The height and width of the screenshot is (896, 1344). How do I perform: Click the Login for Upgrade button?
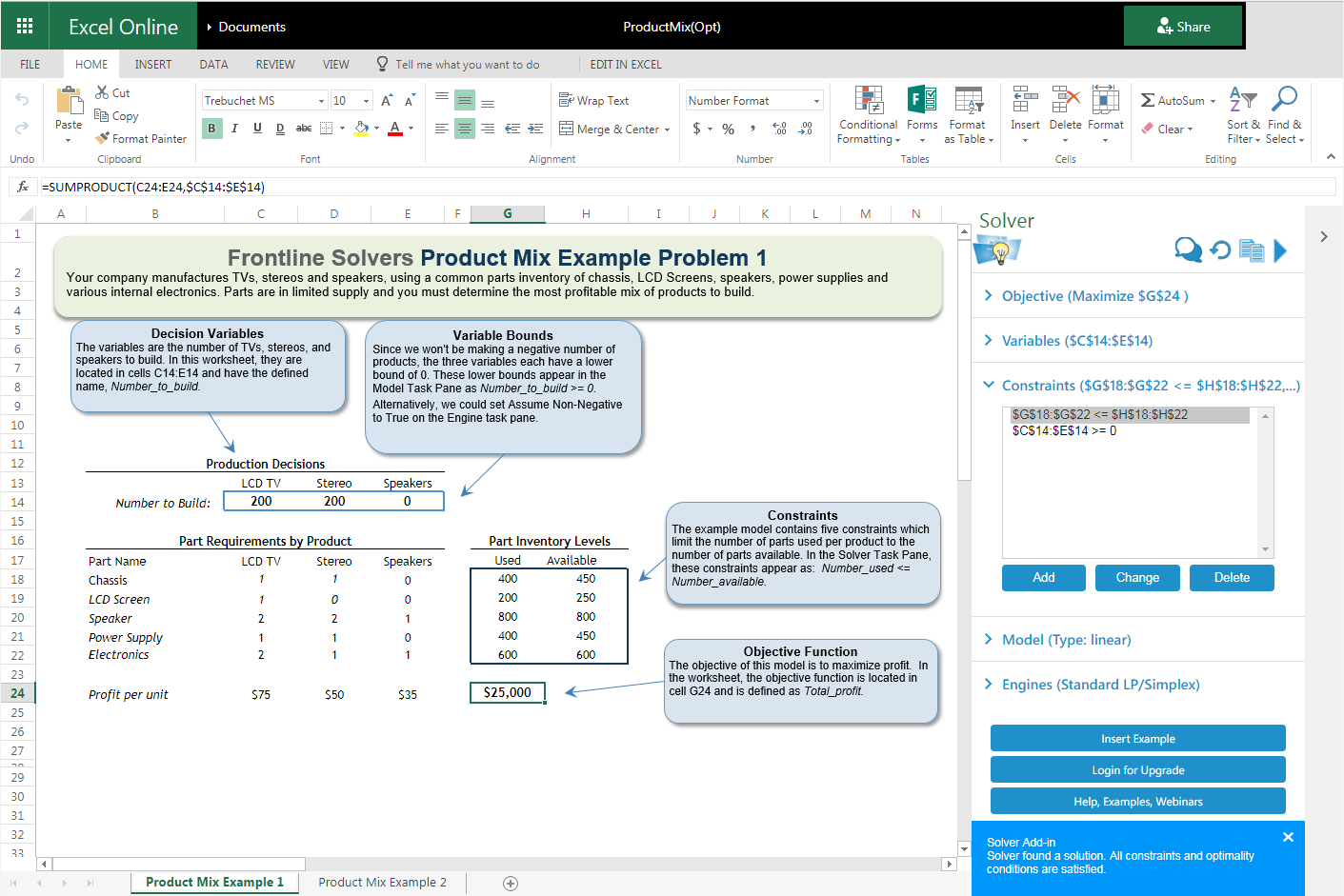tap(1137, 770)
